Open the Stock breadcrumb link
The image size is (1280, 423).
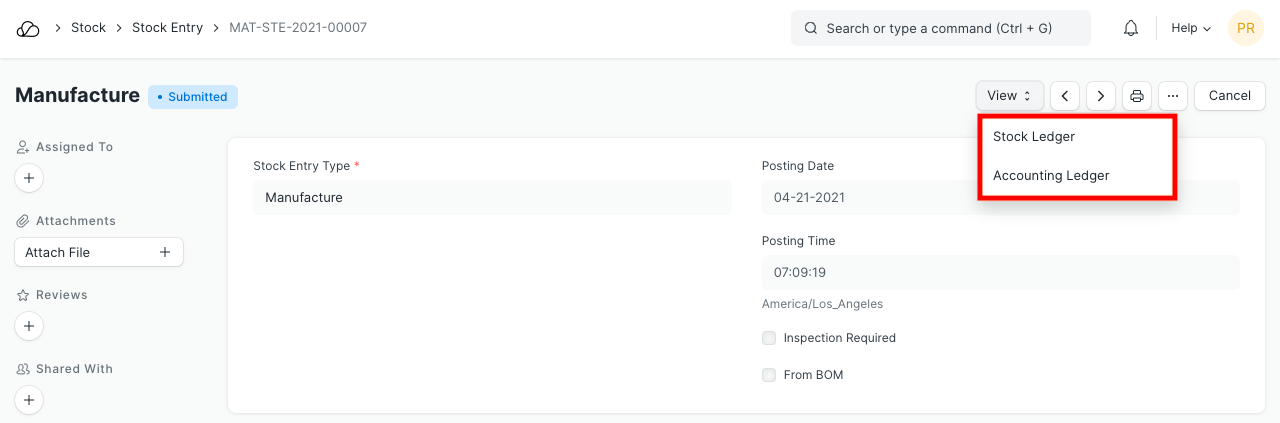(x=88, y=28)
